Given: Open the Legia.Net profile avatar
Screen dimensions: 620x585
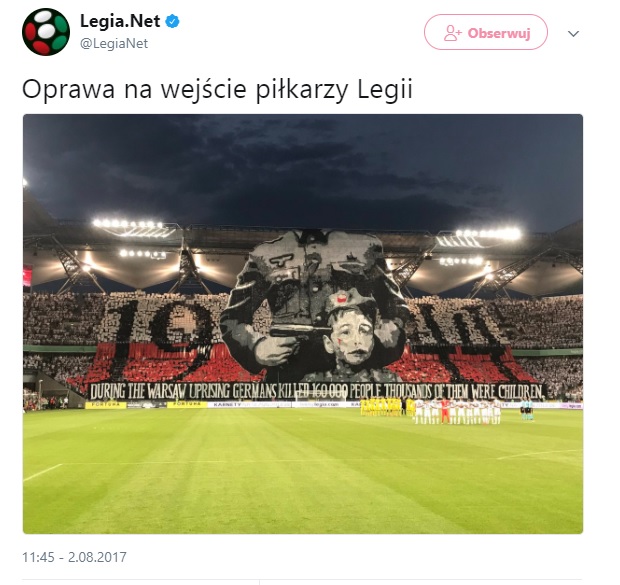Looking at the screenshot, I should point(46,32).
